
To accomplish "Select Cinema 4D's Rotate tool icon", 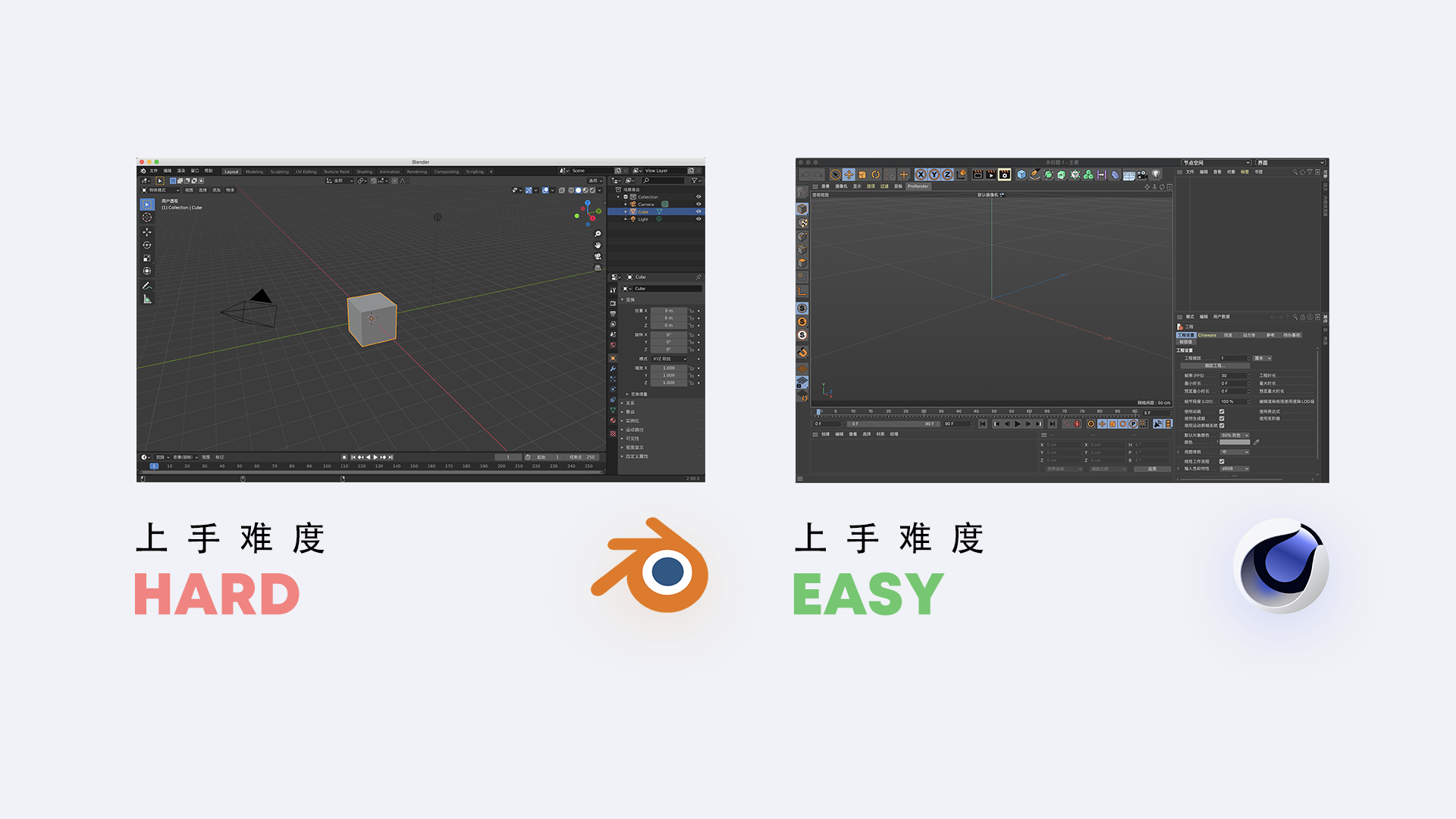I will coord(875,174).
